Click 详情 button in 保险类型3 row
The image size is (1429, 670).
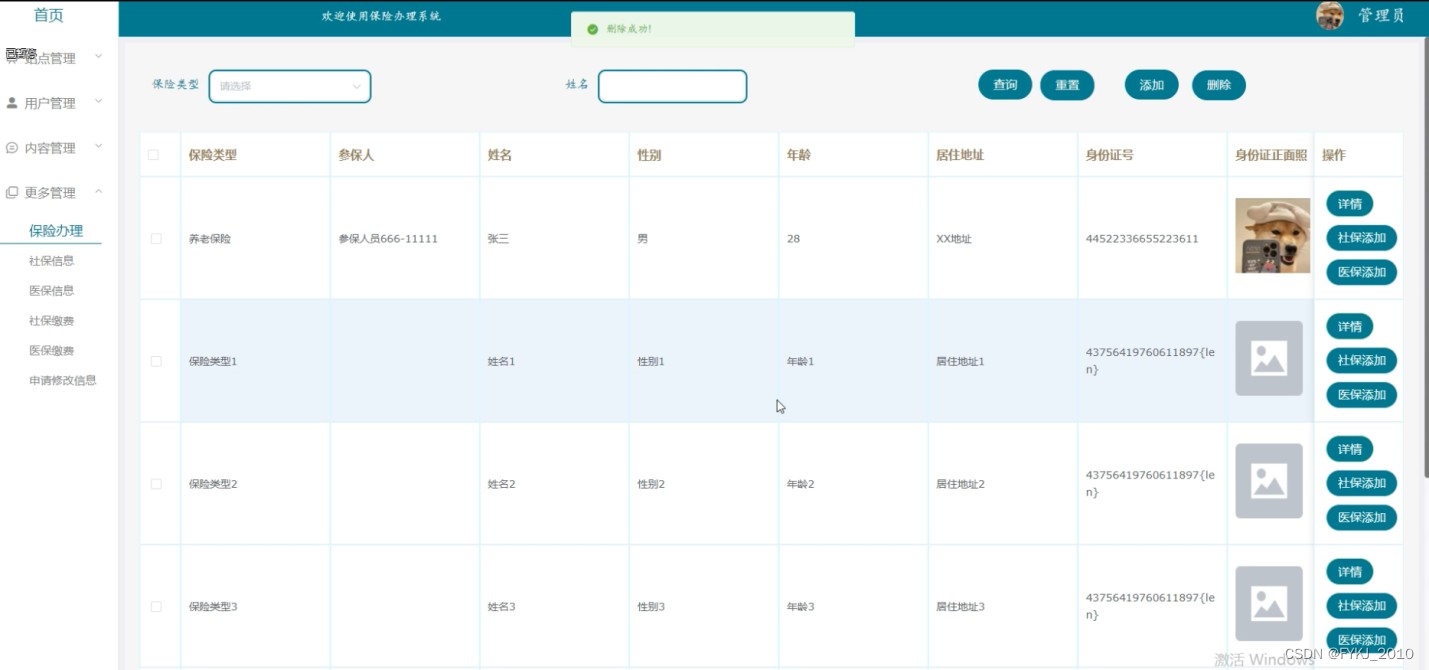(1350, 572)
